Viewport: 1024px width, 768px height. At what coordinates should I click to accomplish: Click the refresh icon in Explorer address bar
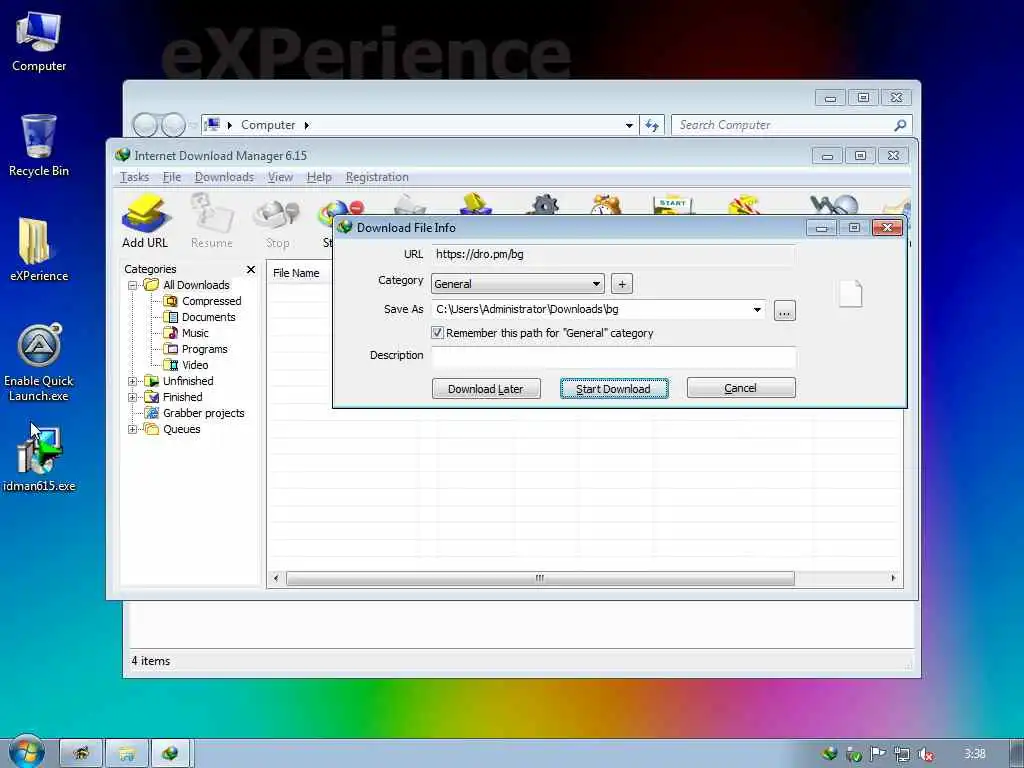[x=652, y=125]
